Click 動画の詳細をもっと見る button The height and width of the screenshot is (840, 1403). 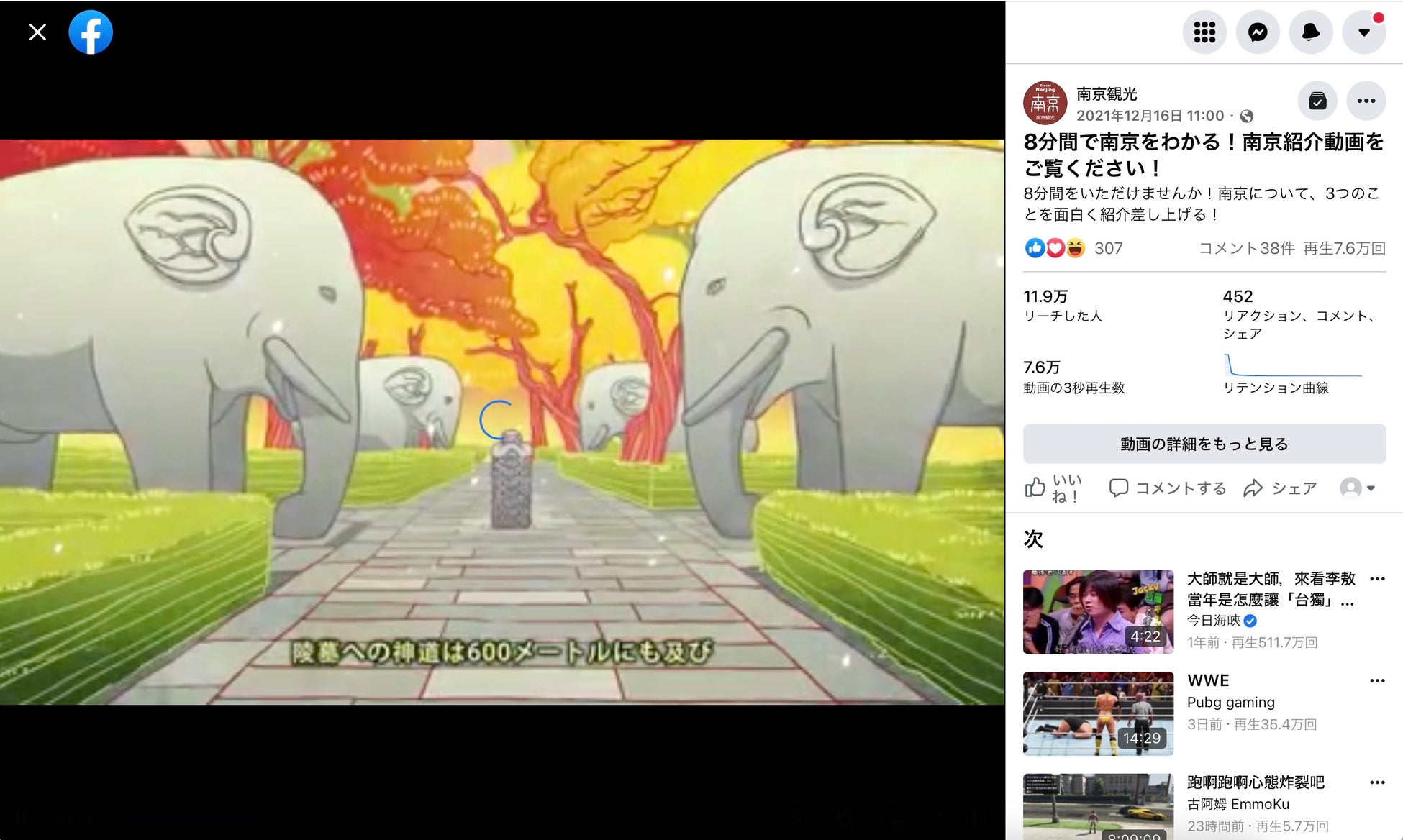point(1204,444)
